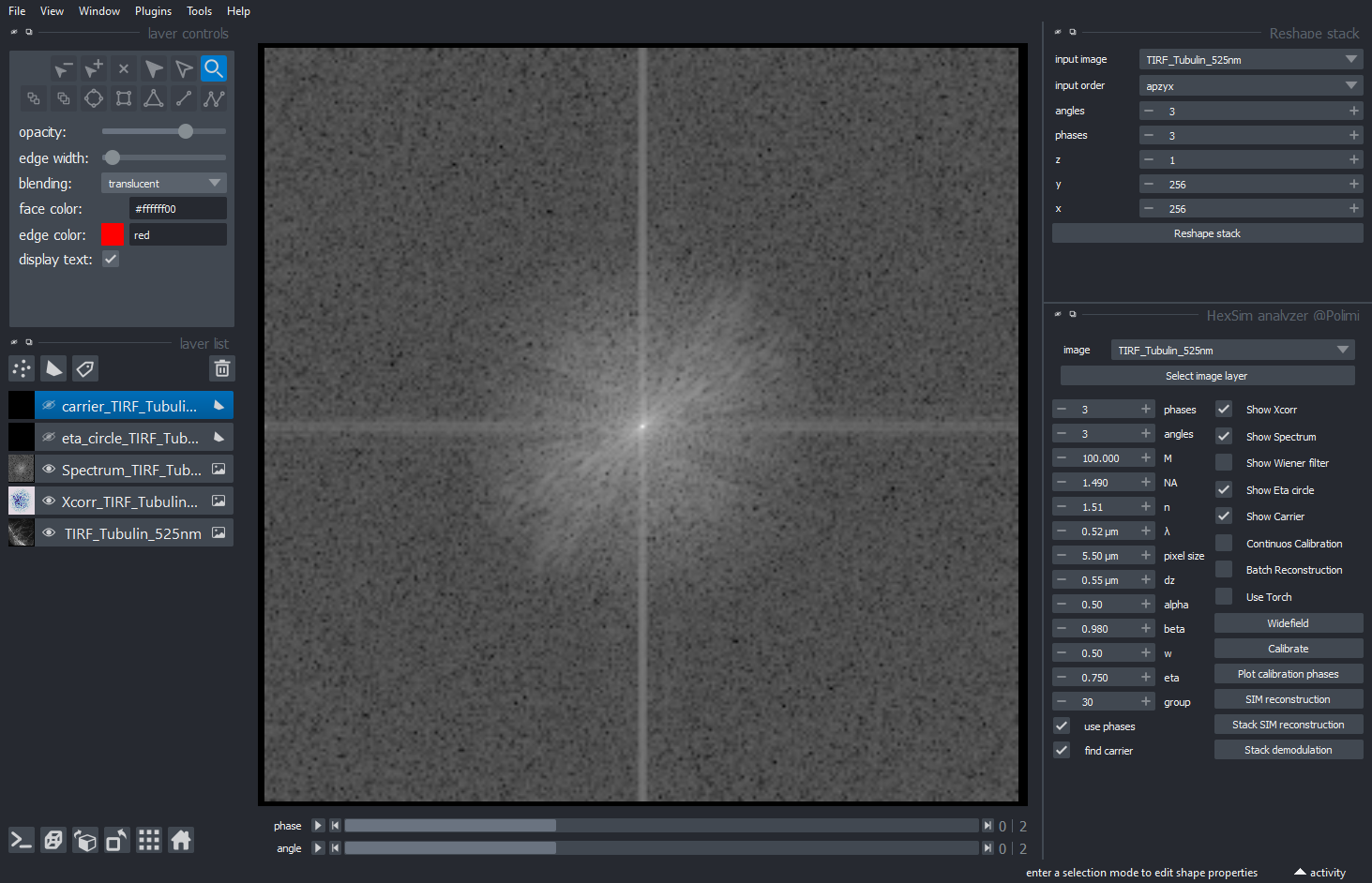Click the SIM reconstruction button

click(x=1288, y=699)
